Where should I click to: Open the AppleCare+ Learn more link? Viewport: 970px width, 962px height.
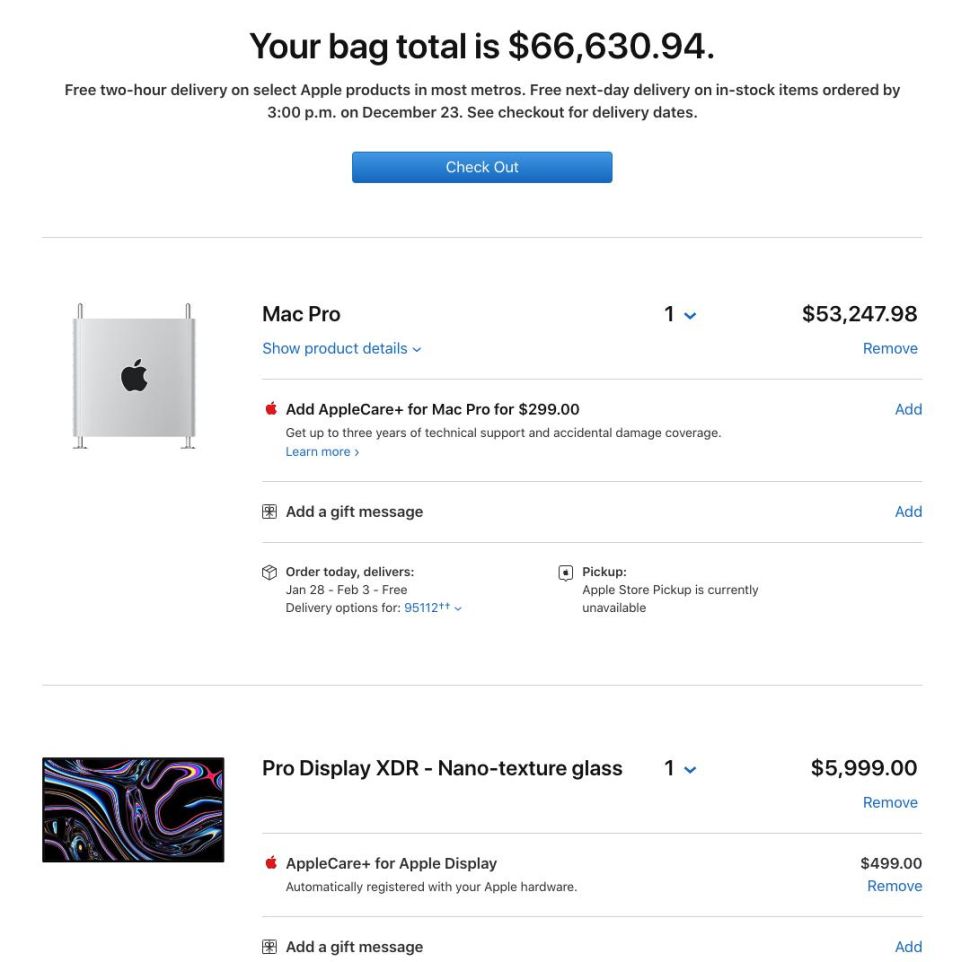pyautogui.click(x=322, y=452)
